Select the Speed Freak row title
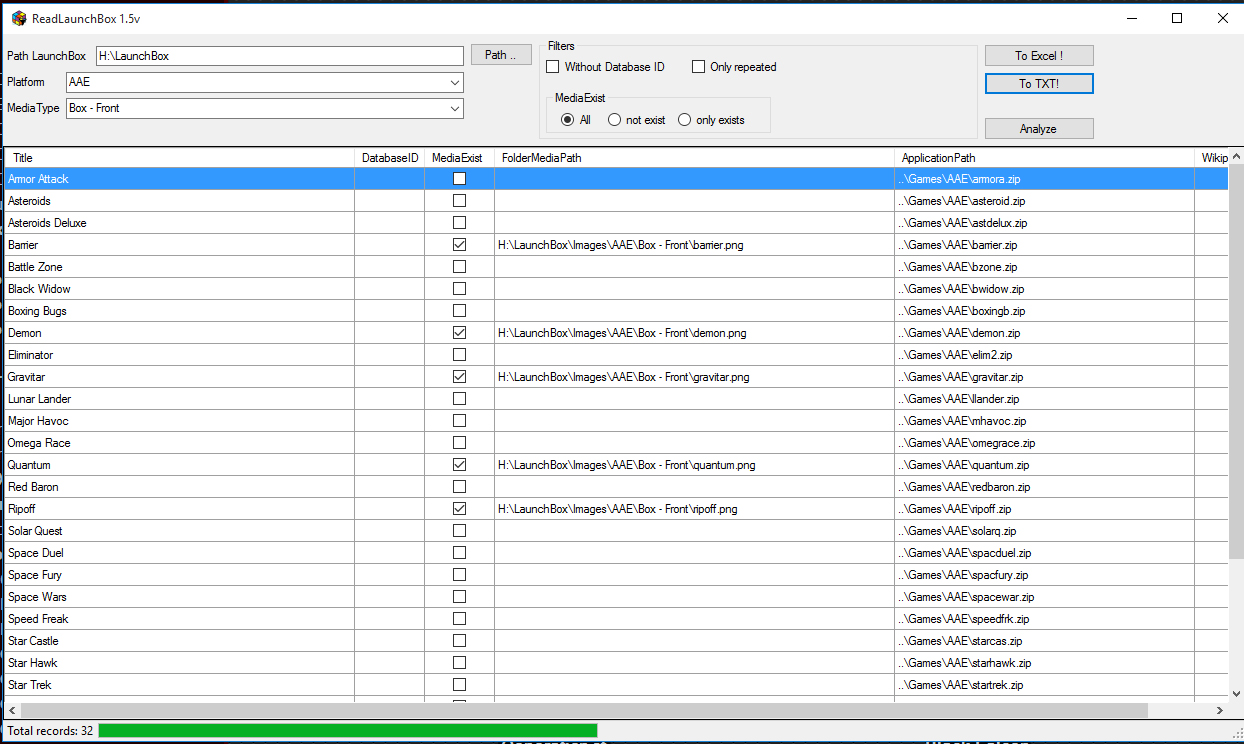The image size is (1244, 744). pyautogui.click(x=38, y=619)
